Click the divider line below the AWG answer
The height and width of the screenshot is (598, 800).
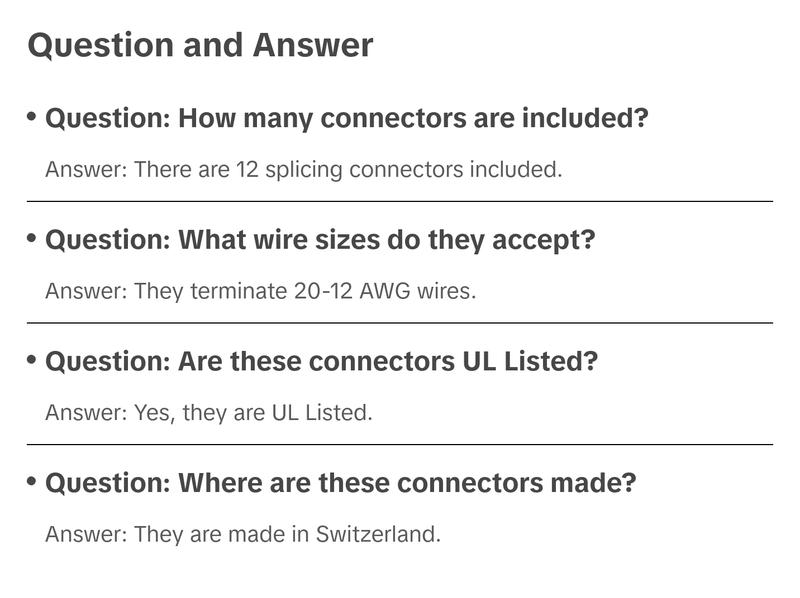tap(400, 323)
